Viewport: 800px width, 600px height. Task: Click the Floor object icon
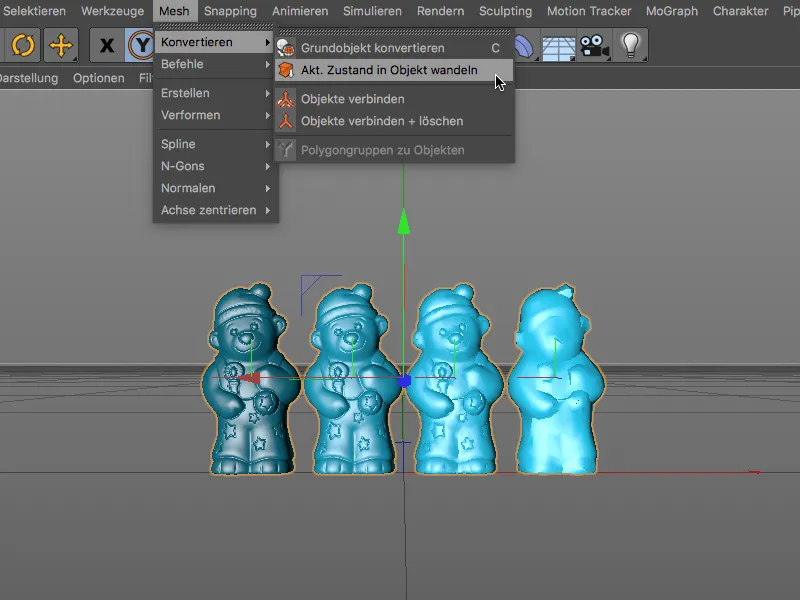pyautogui.click(x=557, y=45)
